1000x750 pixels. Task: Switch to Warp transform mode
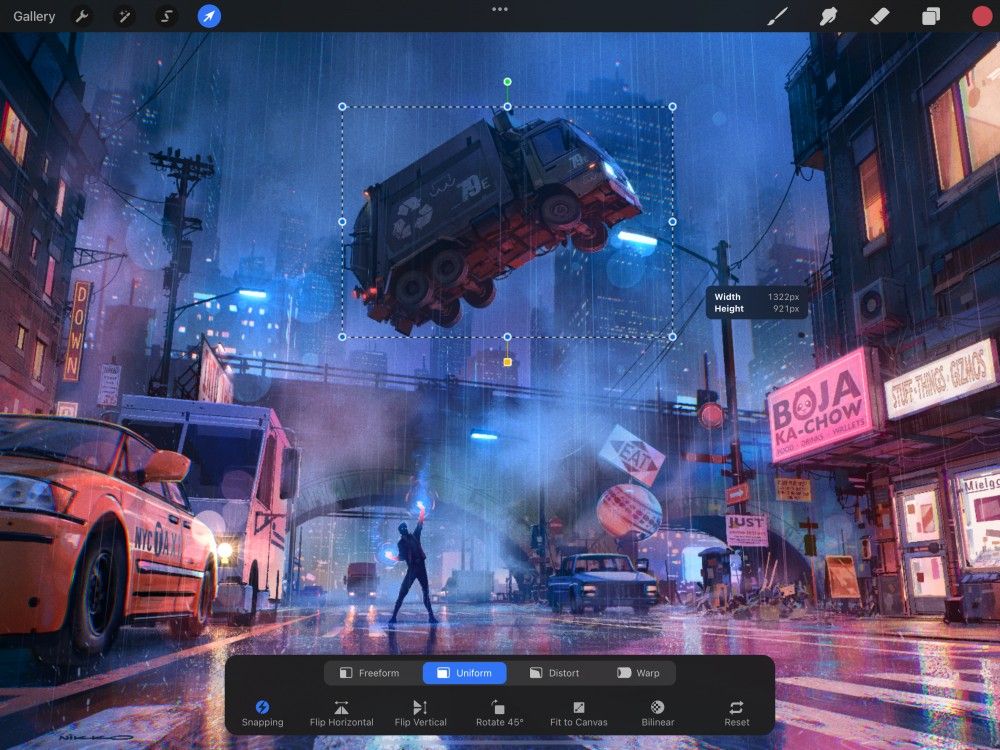pyautogui.click(x=639, y=672)
